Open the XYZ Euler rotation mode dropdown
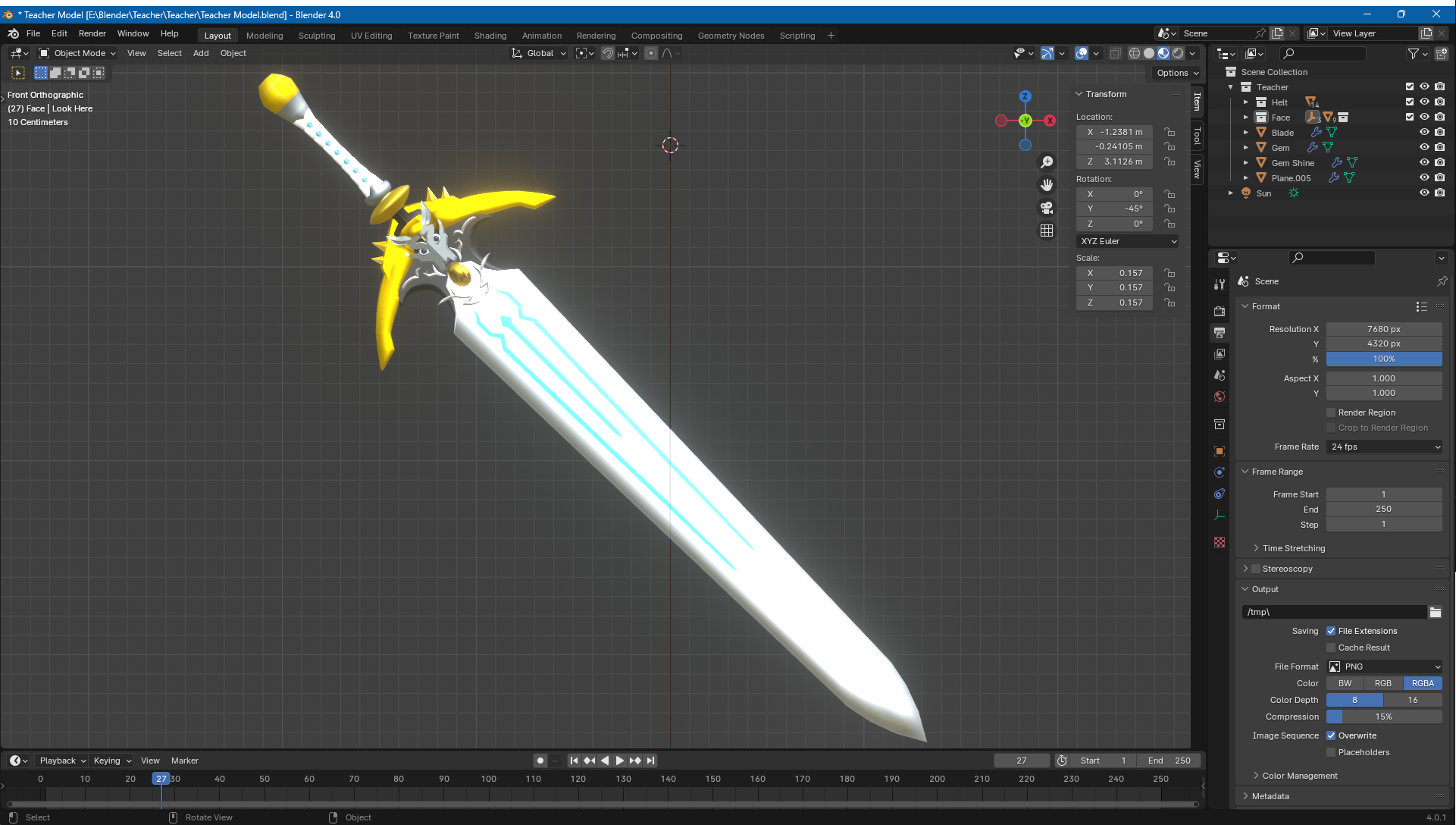The height and width of the screenshot is (825, 1456). (x=1128, y=241)
